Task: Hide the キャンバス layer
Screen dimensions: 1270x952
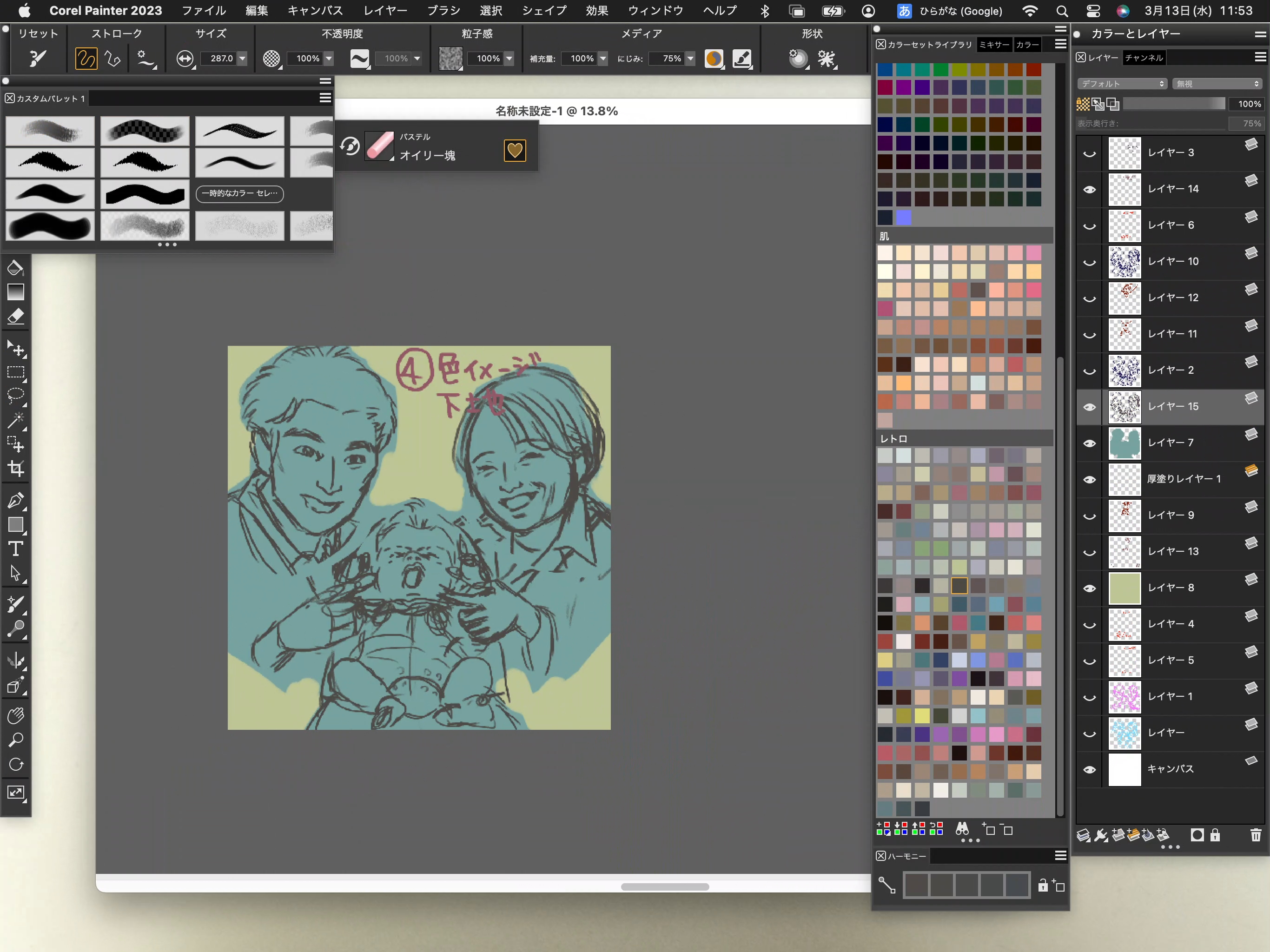Action: 1089,769
